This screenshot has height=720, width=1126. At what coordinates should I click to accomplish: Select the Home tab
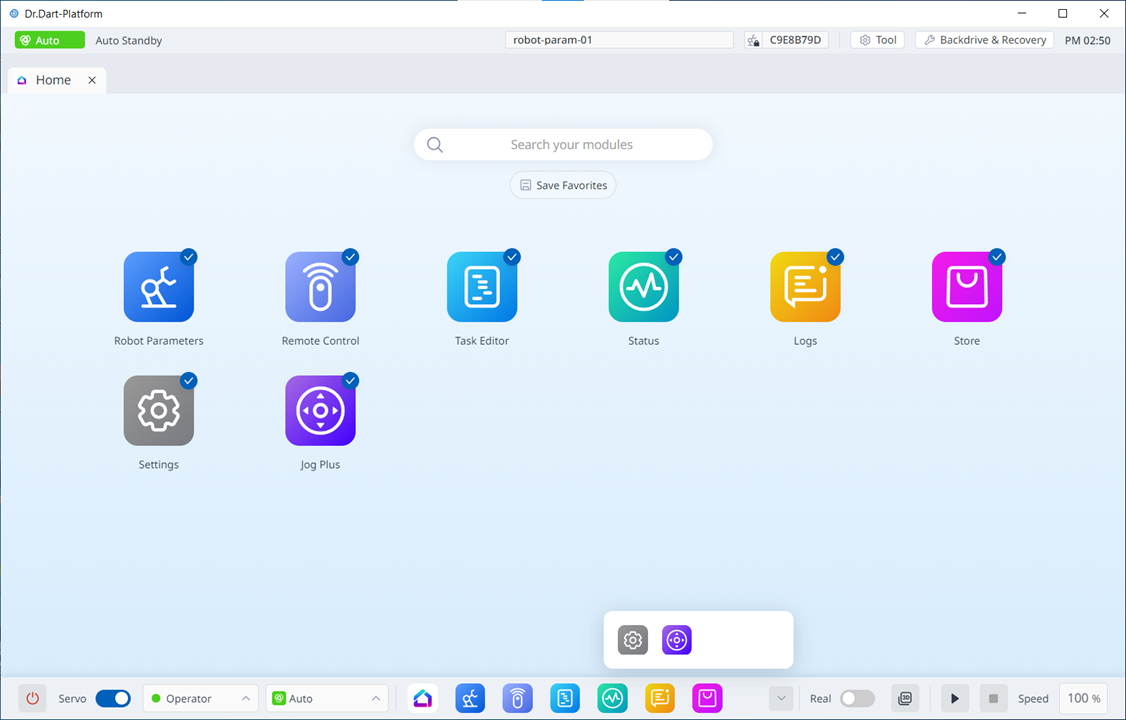coord(53,80)
